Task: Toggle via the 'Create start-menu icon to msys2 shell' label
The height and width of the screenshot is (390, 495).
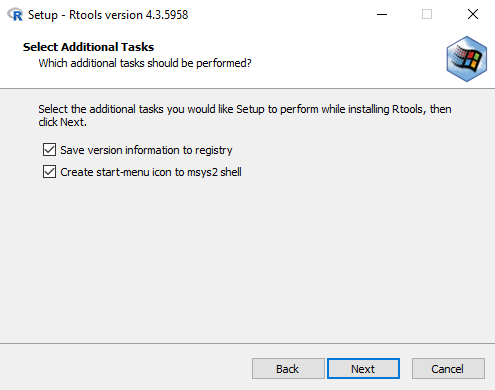Action: 151,172
